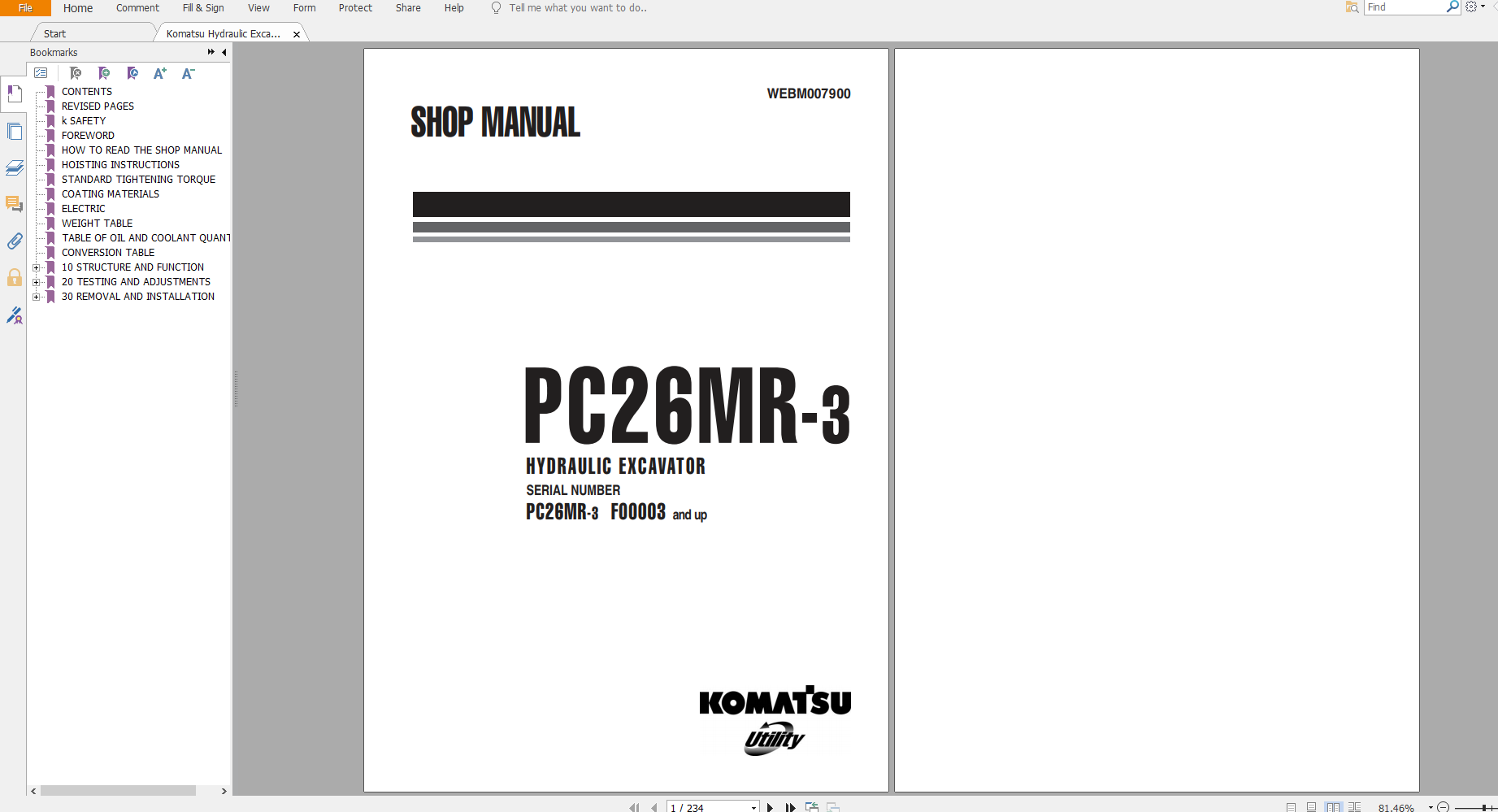
Task: Expand 20 TESTING AND ADJUSTMENTS bookmark
Action: point(36,282)
